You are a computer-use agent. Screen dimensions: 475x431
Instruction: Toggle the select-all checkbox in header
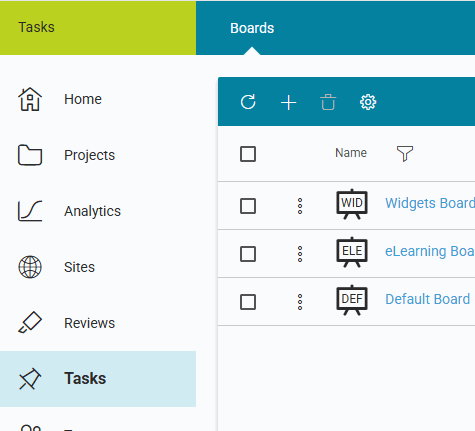[248, 154]
